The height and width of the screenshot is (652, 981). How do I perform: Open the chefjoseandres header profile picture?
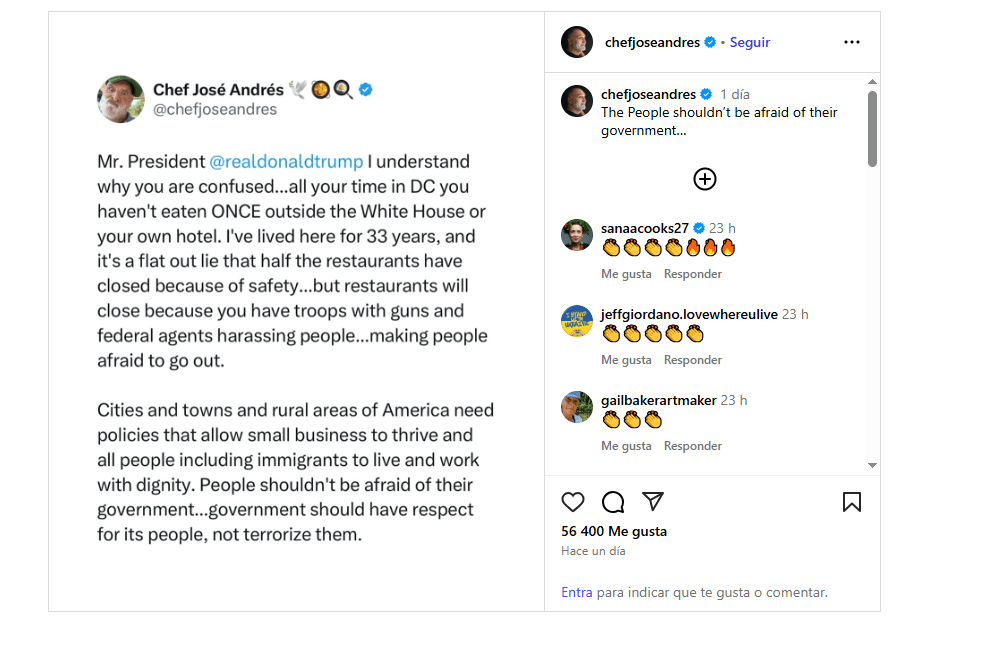[577, 42]
